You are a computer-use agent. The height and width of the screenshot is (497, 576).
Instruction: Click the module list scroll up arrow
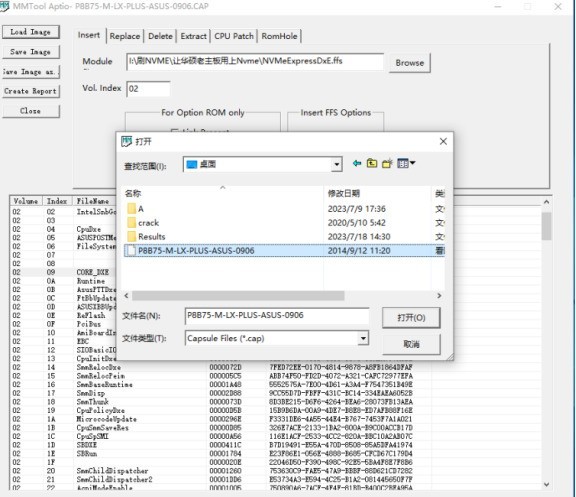[546, 202]
